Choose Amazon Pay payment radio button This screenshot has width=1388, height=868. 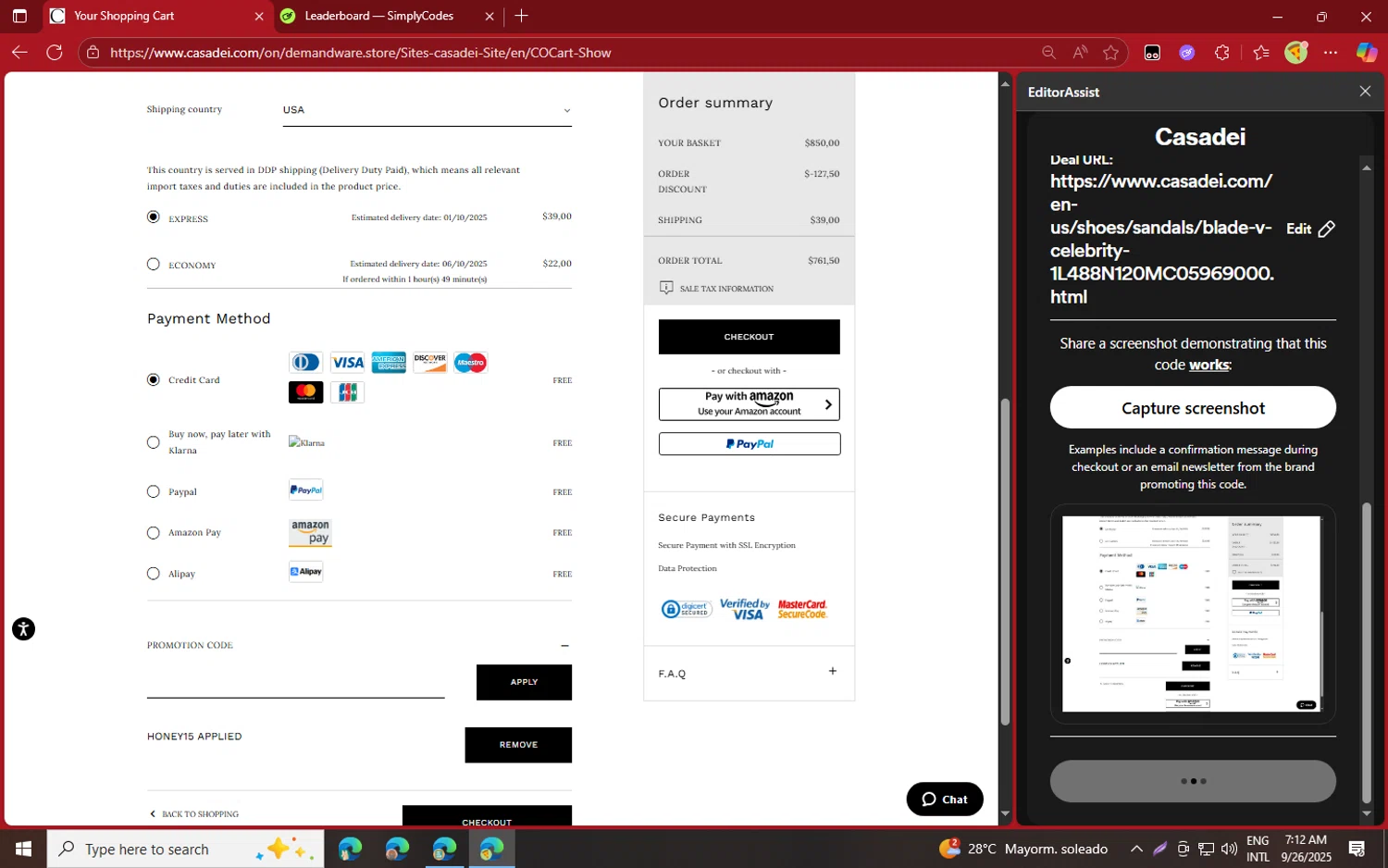[154, 532]
